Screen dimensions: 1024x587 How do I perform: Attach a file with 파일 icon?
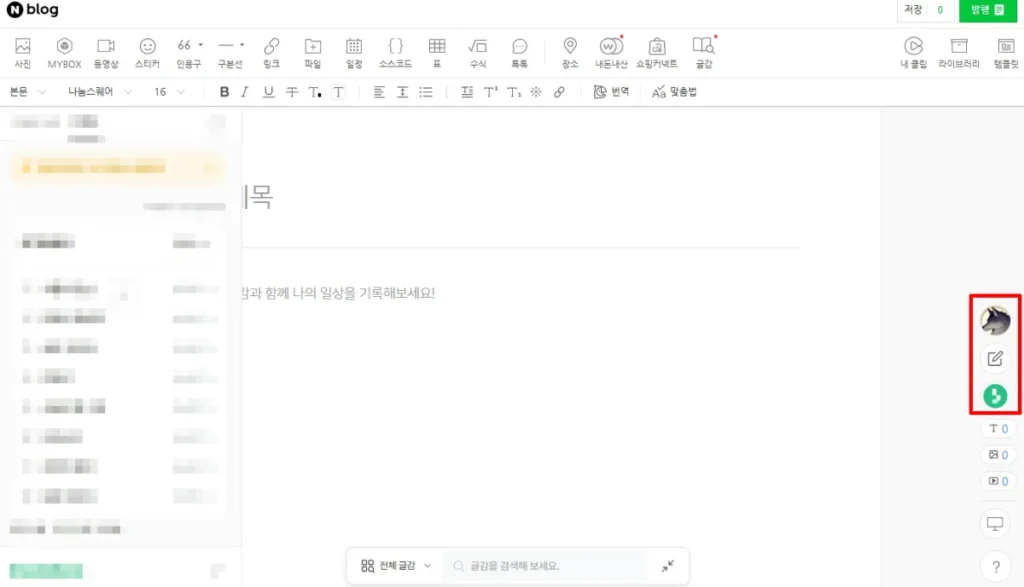[x=313, y=52]
